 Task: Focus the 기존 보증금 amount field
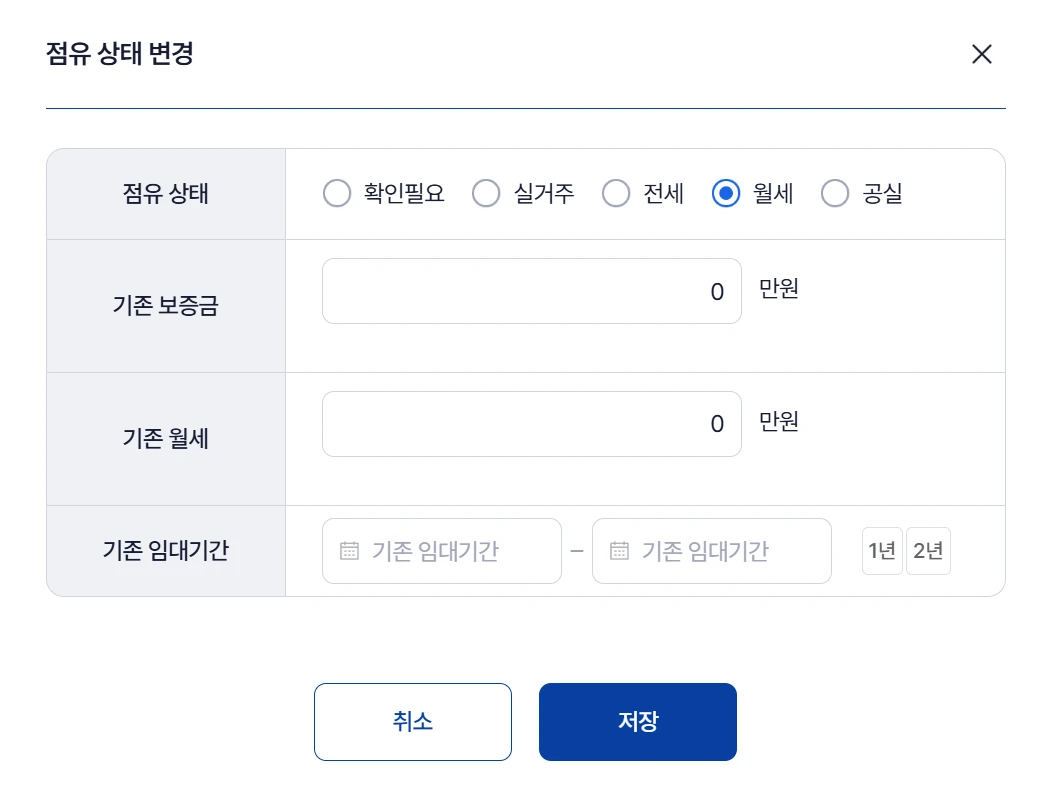pos(531,291)
